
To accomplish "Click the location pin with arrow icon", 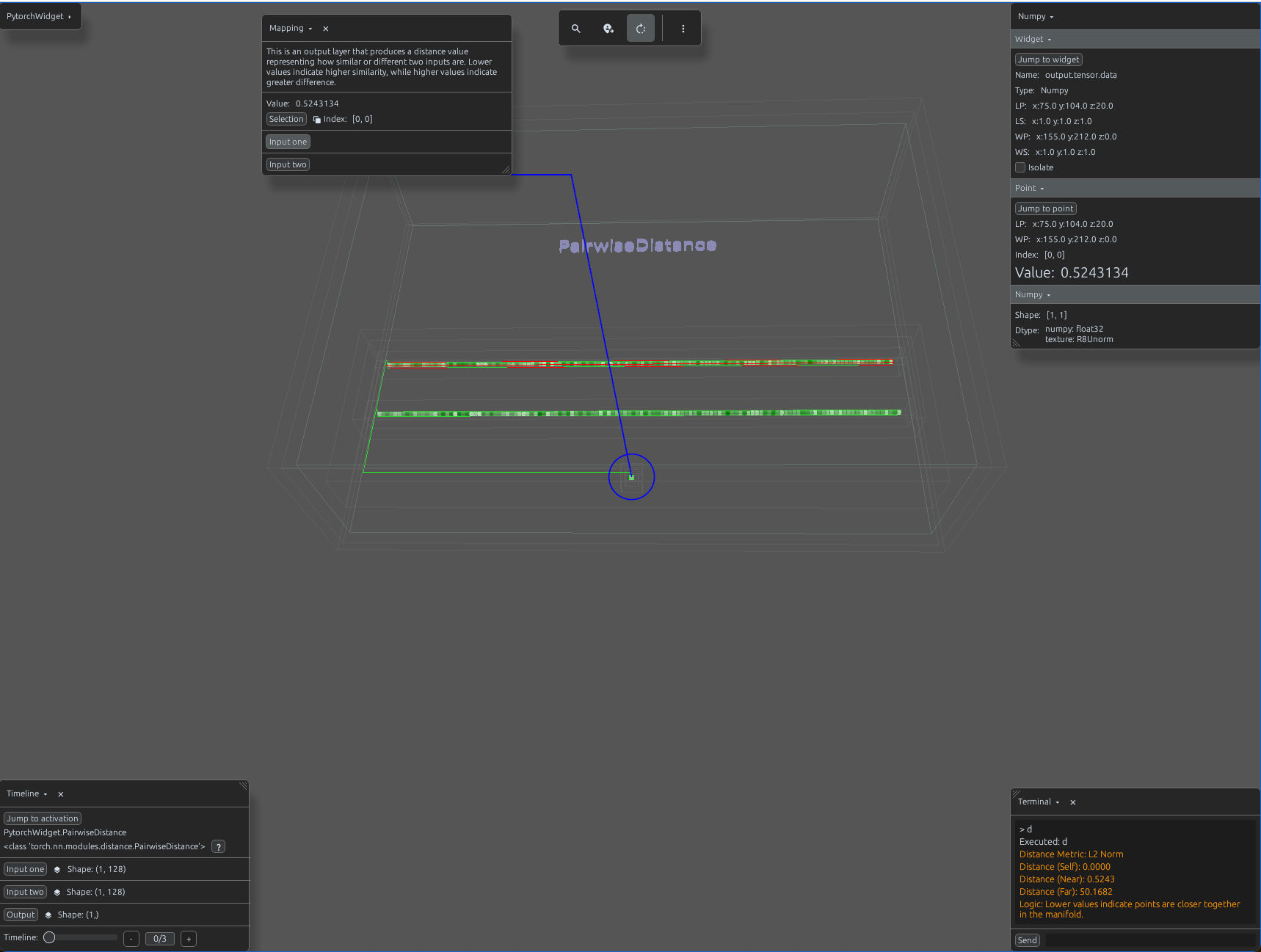I will [608, 29].
